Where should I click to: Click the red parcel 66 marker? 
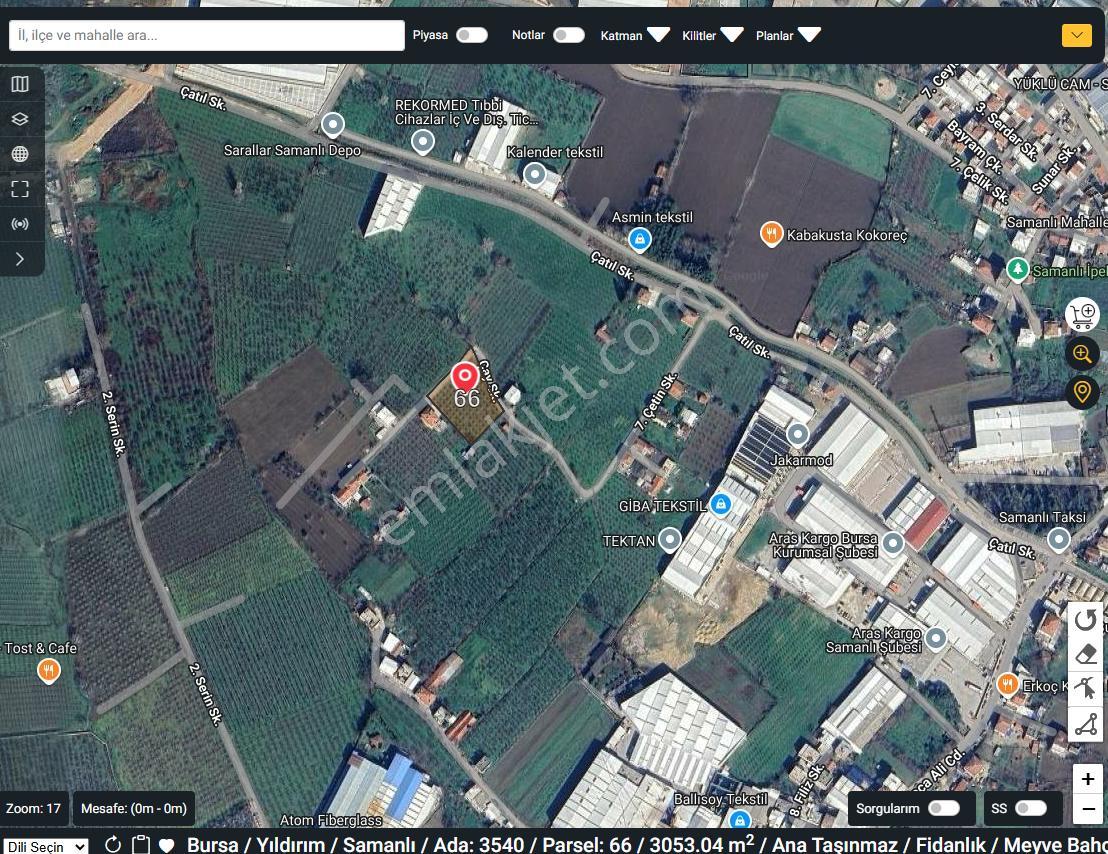tap(465, 378)
